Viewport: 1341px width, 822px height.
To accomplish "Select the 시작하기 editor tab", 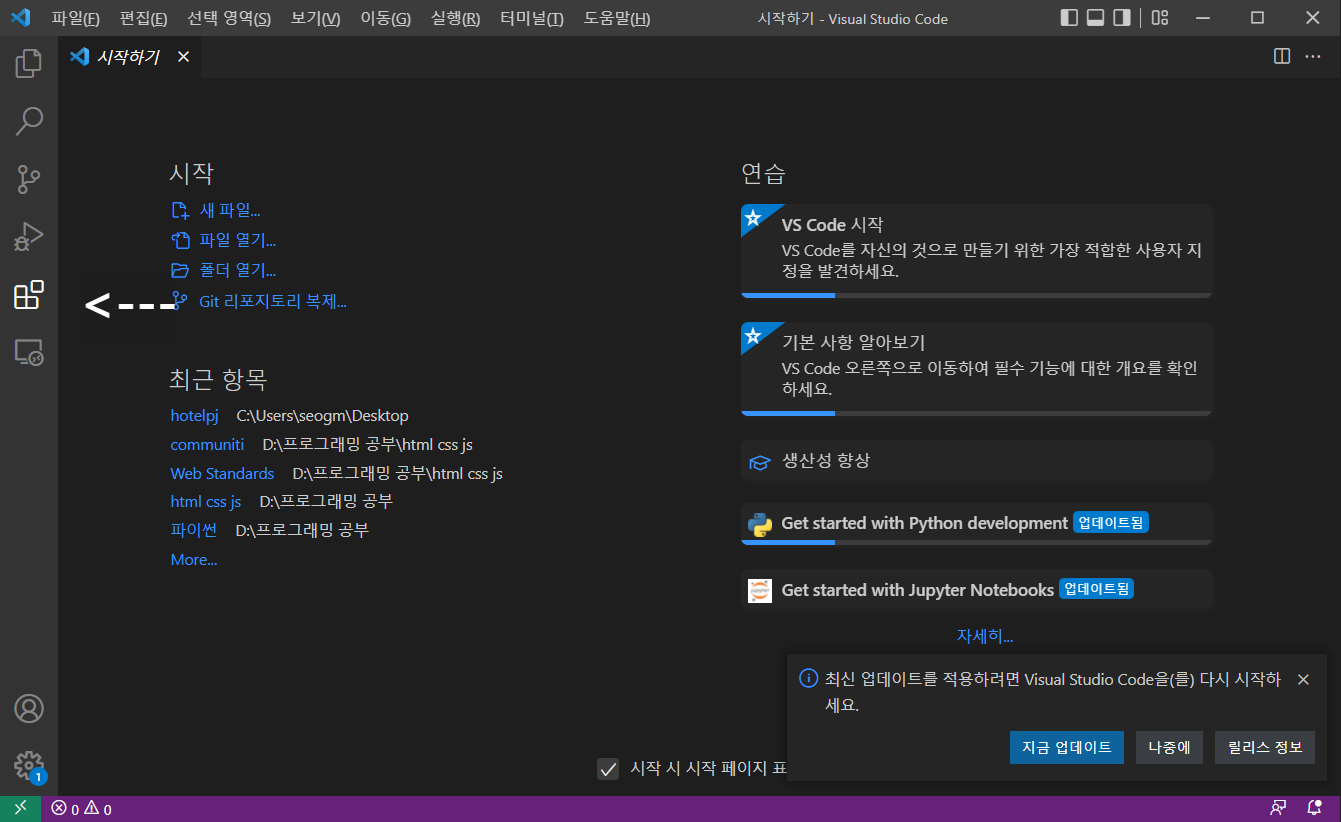I will 128,57.
